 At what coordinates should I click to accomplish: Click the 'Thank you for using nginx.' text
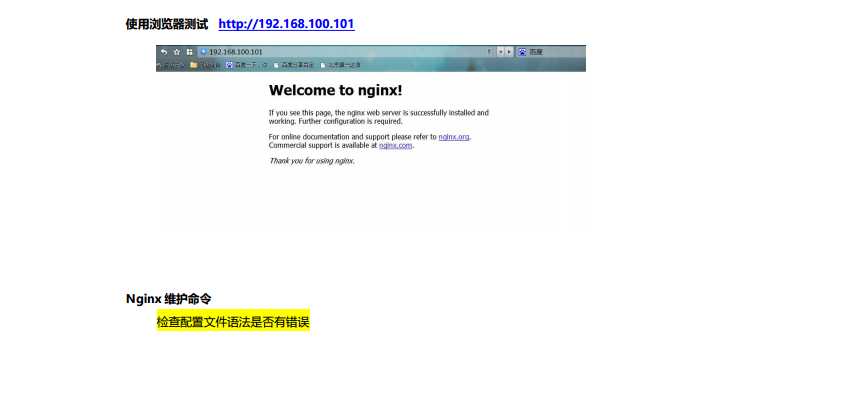[312, 161]
